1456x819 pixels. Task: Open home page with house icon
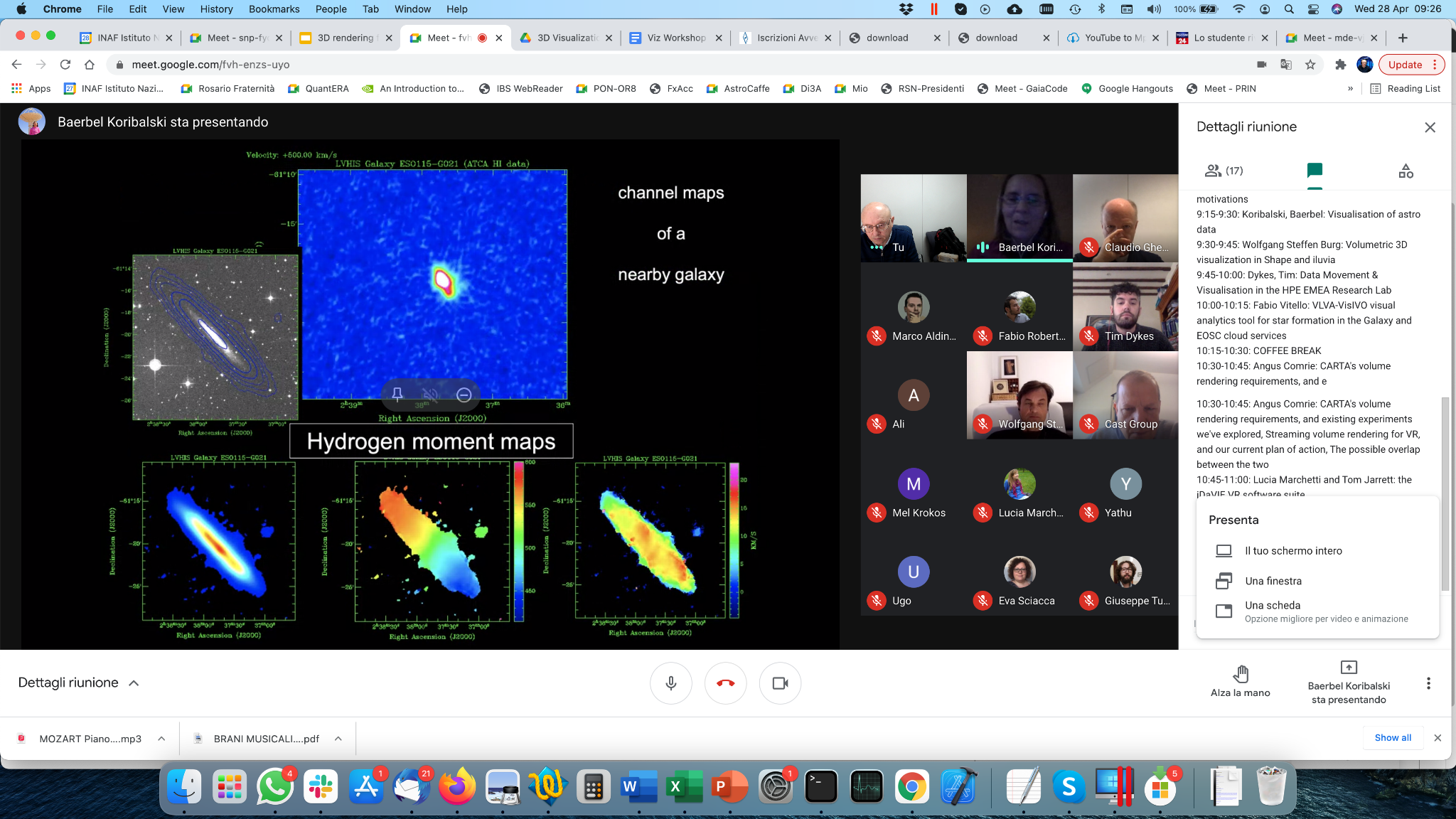[90, 65]
